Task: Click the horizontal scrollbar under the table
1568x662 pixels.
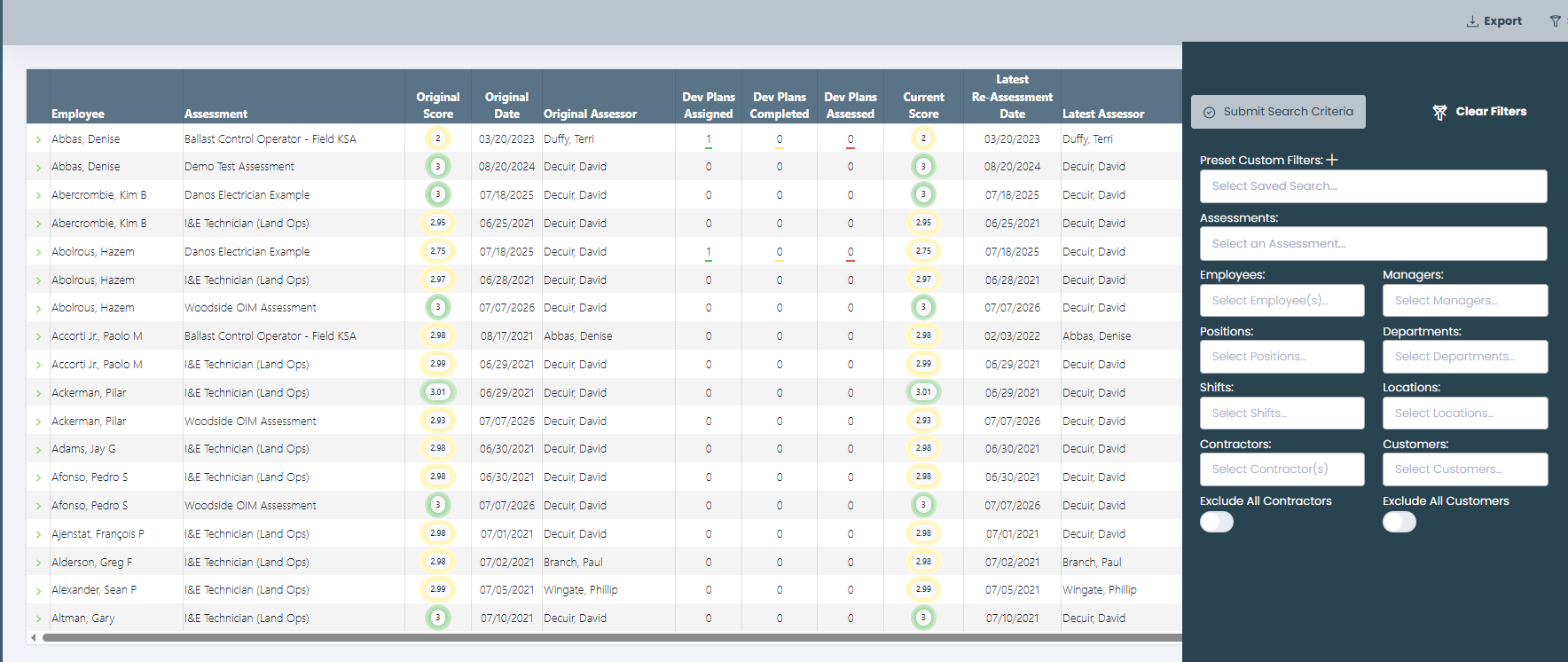Action: (x=612, y=637)
